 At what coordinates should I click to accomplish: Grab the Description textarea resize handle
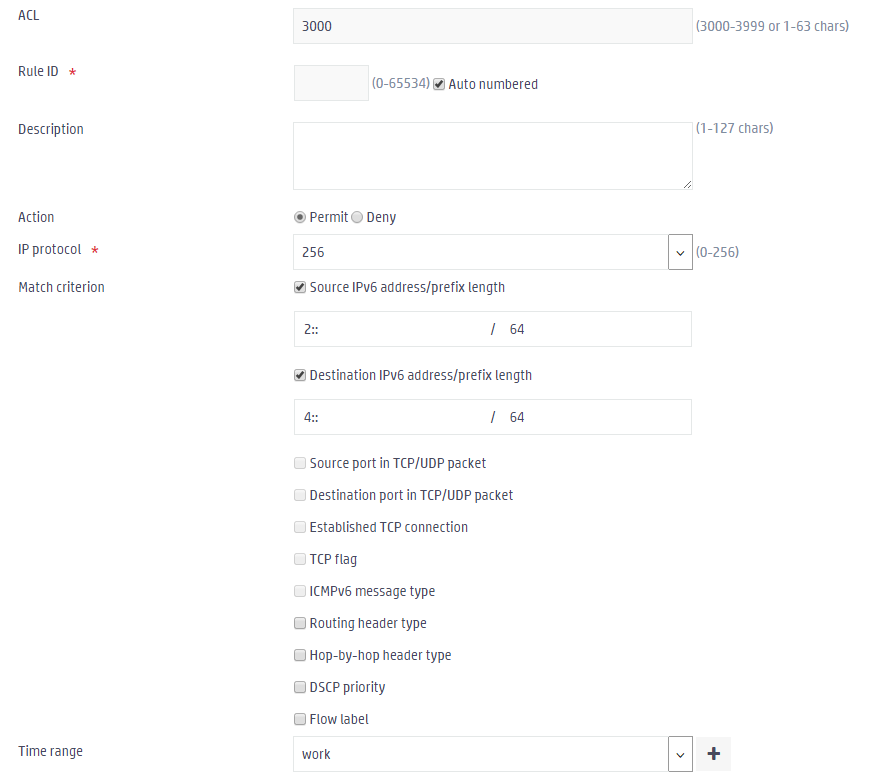[x=687, y=185]
